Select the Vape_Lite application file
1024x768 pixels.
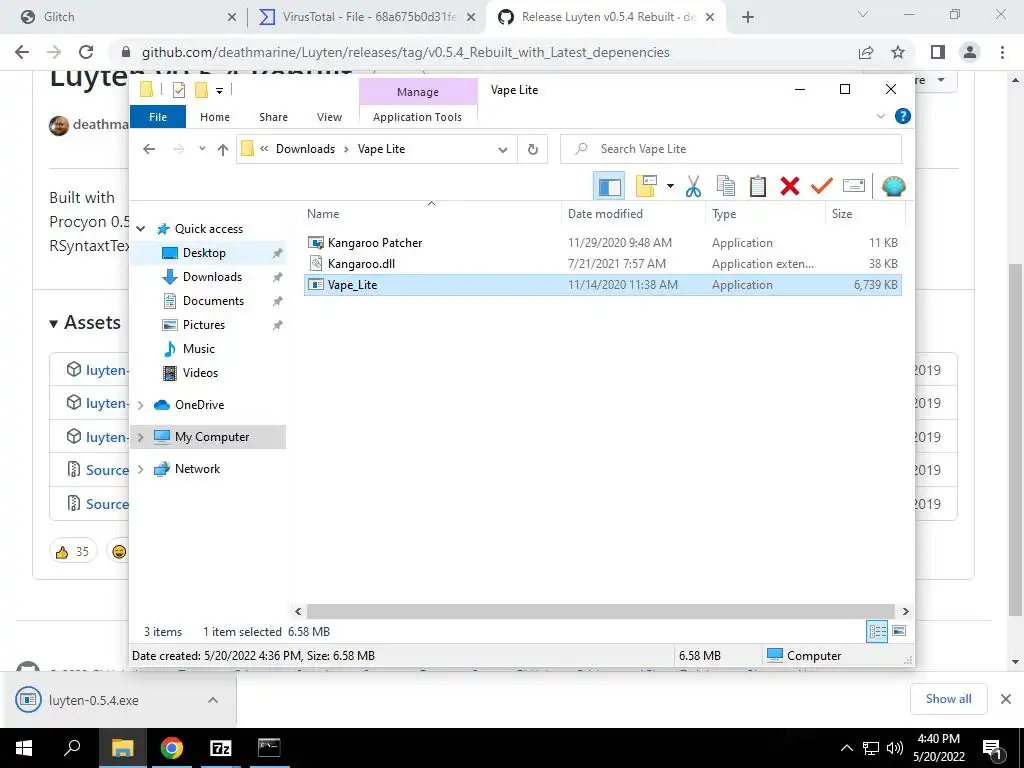[603, 285]
